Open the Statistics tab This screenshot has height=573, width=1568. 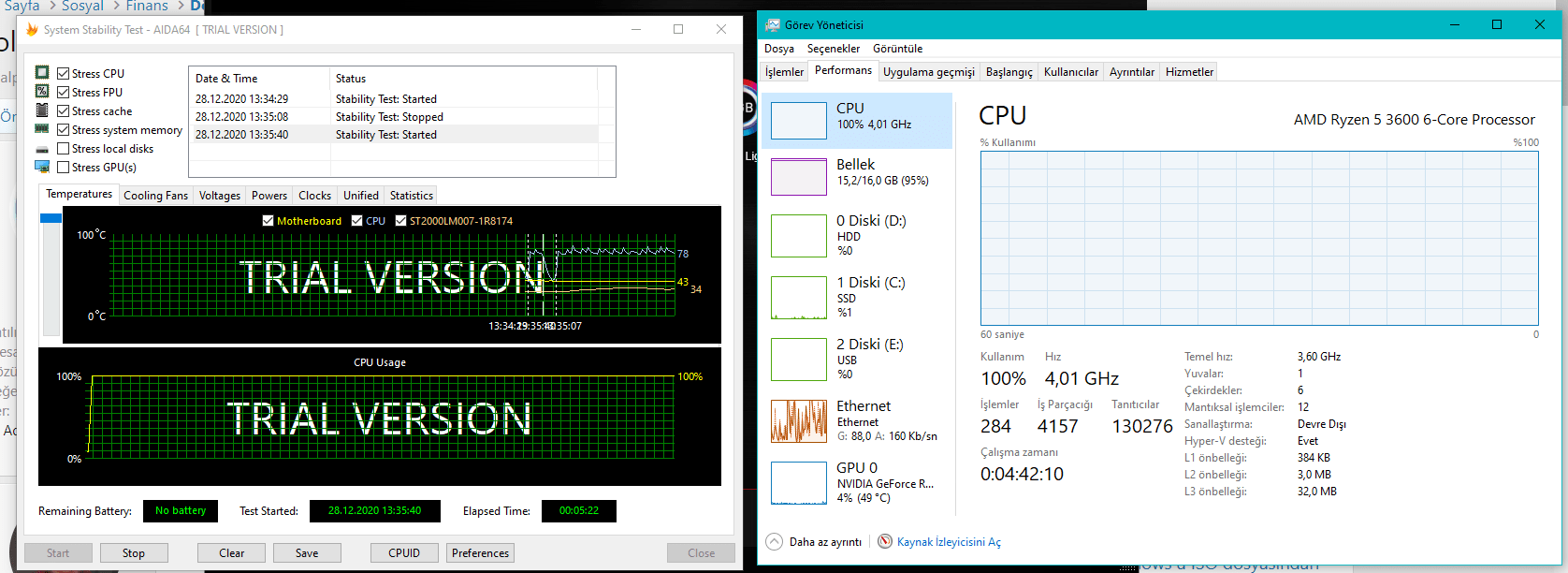412,196
